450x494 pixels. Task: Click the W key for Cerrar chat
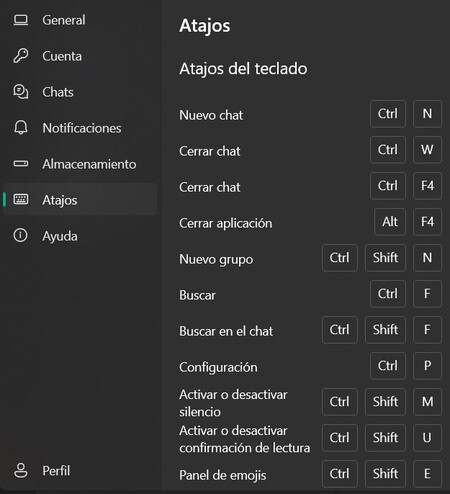[x=427, y=150]
